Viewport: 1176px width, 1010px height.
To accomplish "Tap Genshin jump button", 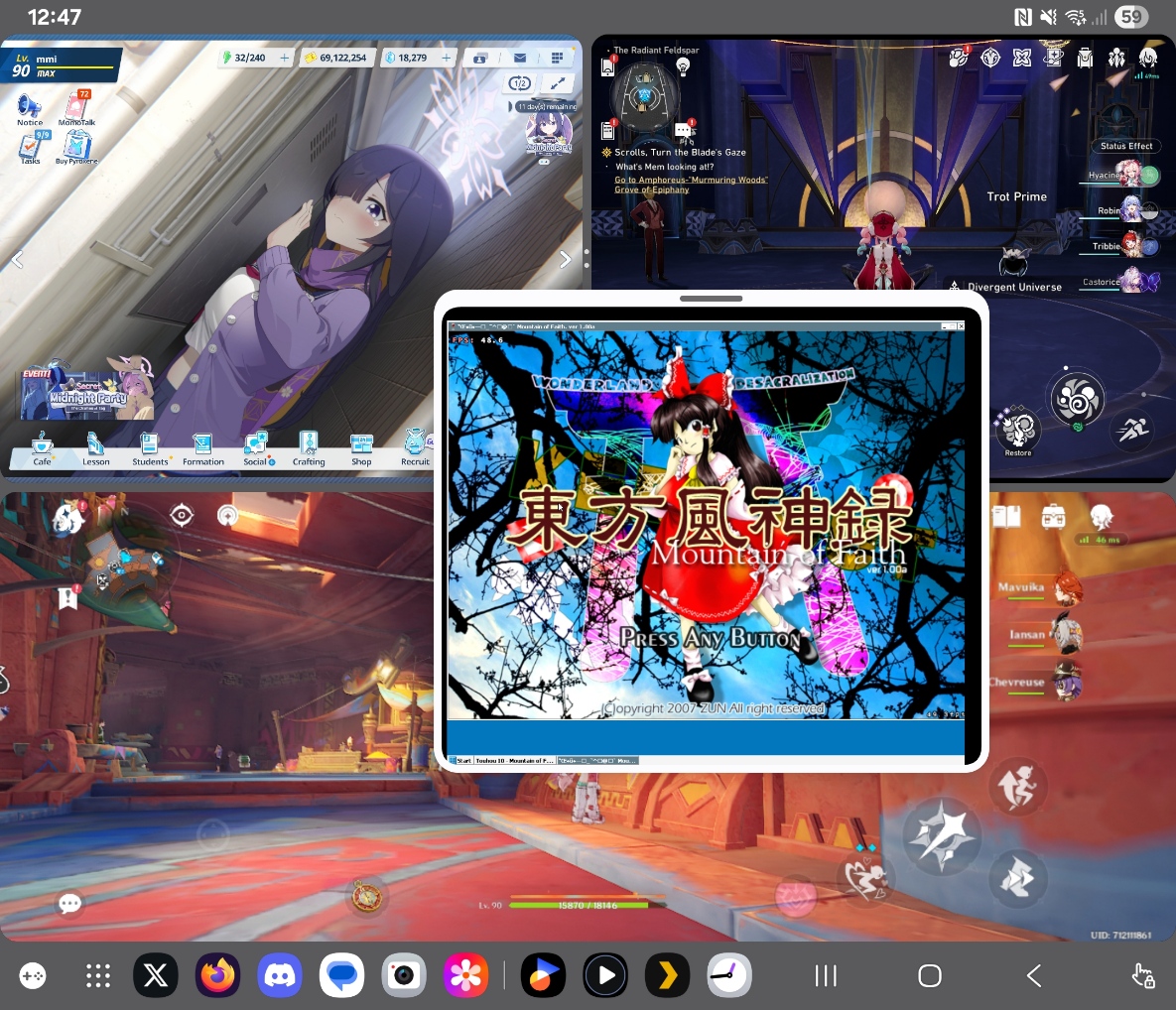I will [1017, 788].
